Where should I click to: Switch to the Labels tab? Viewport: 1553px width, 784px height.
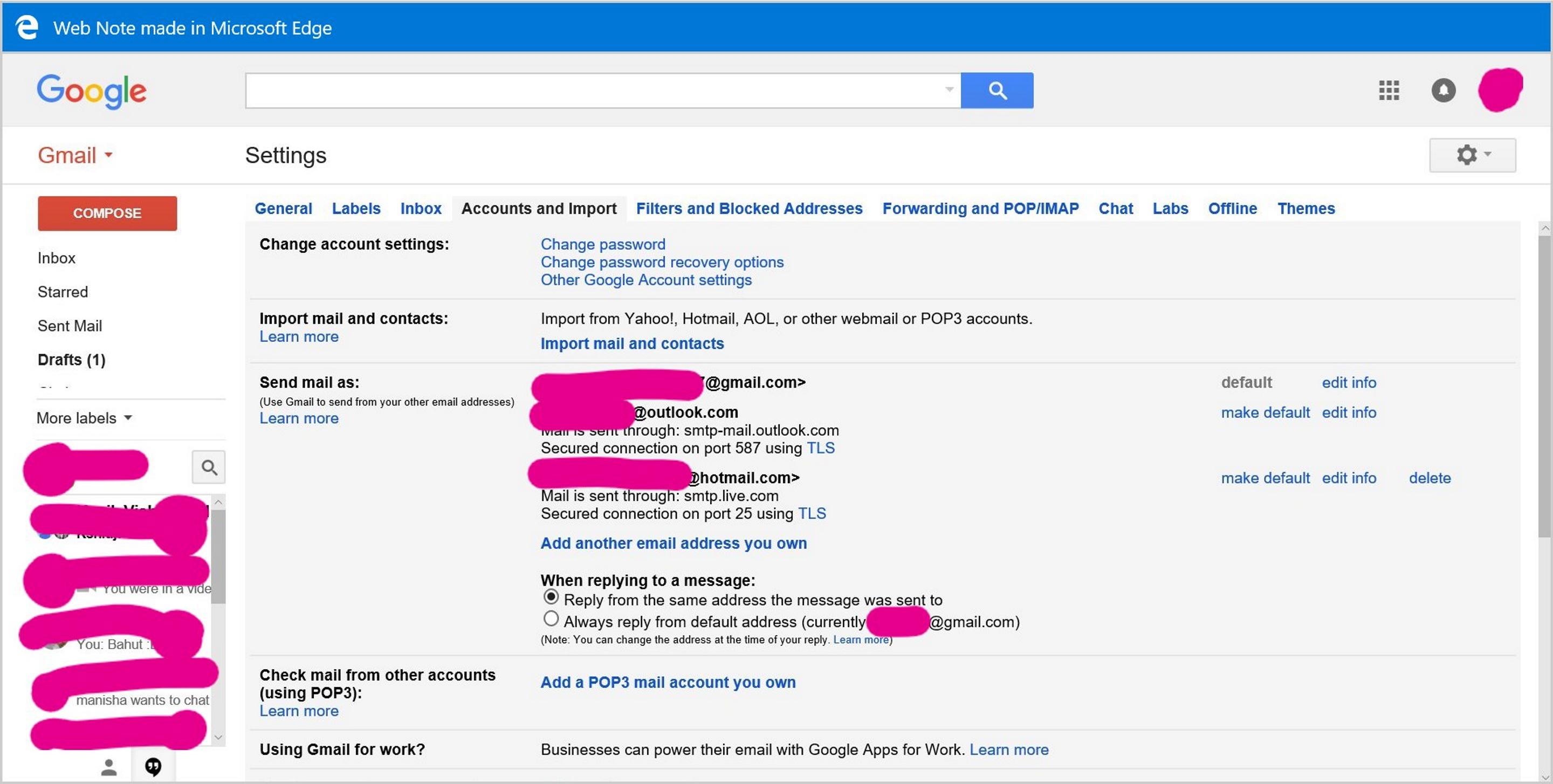(356, 209)
